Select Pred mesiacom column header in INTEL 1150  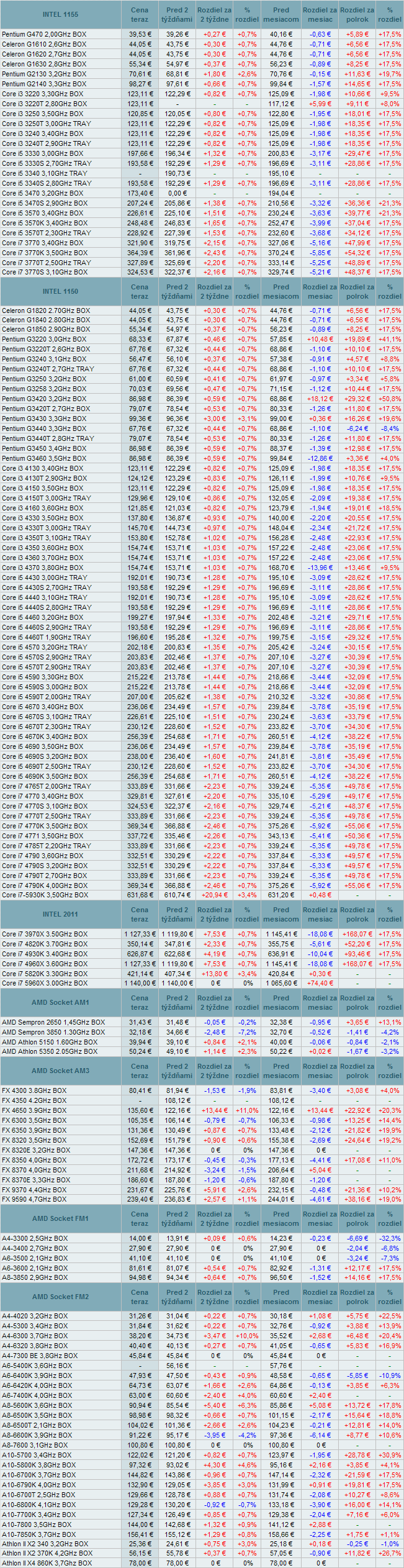click(281, 291)
